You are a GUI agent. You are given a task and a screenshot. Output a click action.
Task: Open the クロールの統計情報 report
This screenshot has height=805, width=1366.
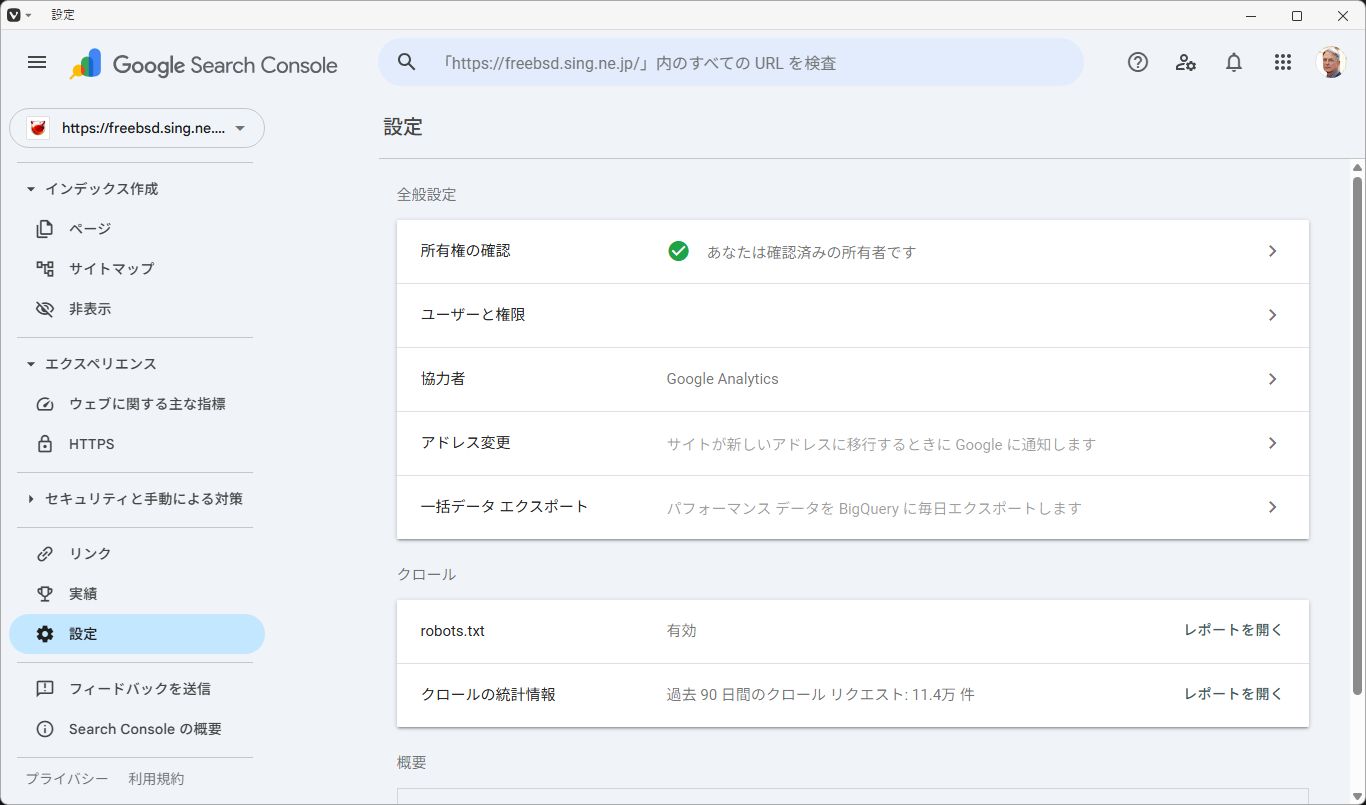pos(1233,694)
